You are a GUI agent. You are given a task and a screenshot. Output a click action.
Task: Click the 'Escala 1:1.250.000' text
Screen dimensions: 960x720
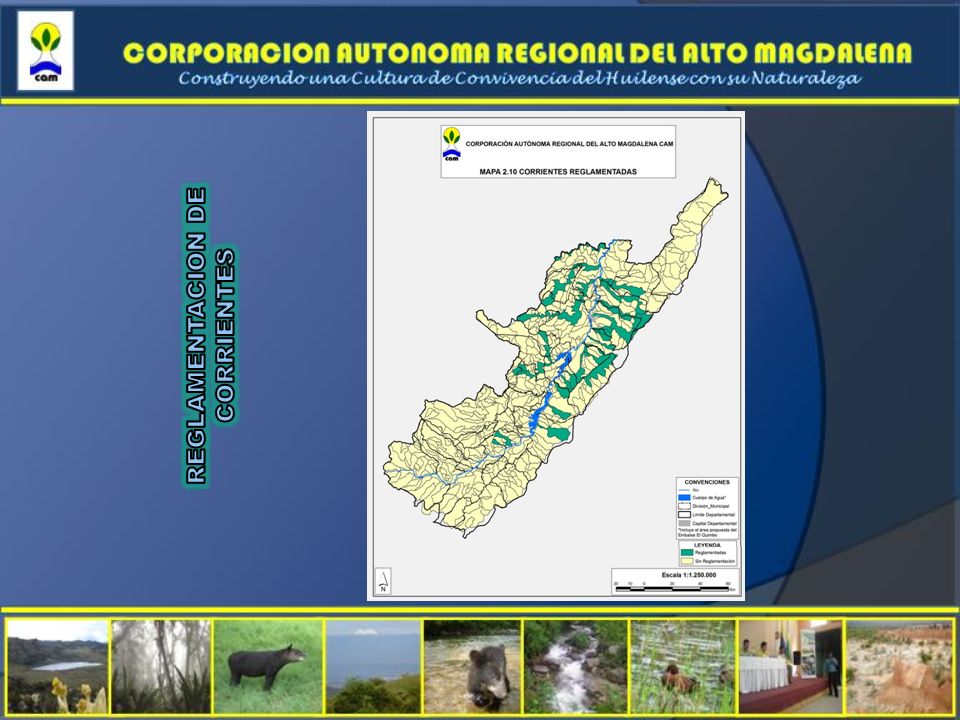coord(689,575)
